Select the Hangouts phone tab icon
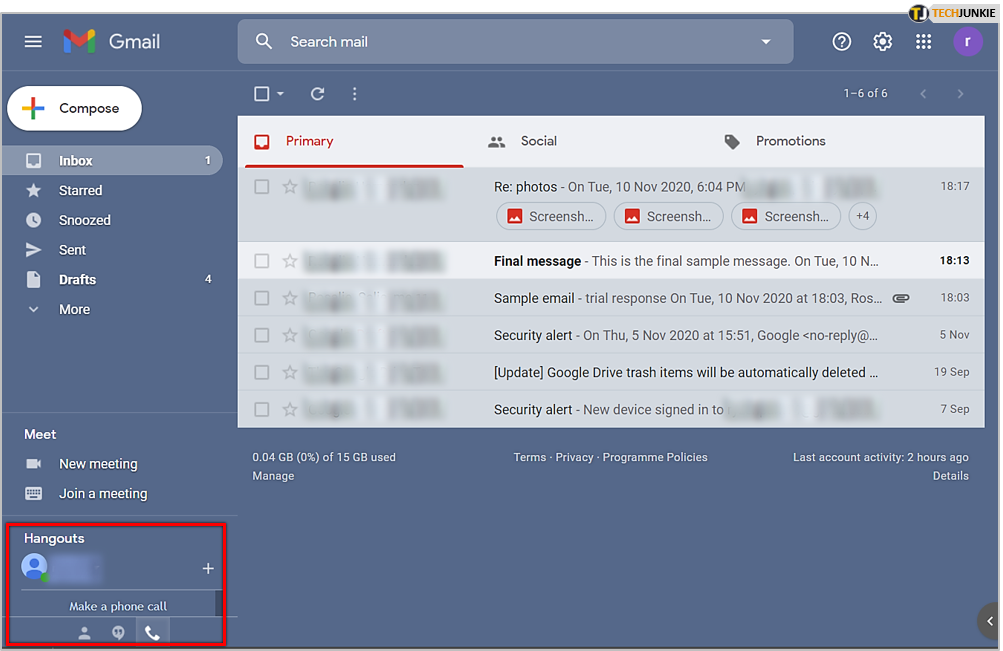This screenshot has height=651, width=1003. [x=152, y=631]
